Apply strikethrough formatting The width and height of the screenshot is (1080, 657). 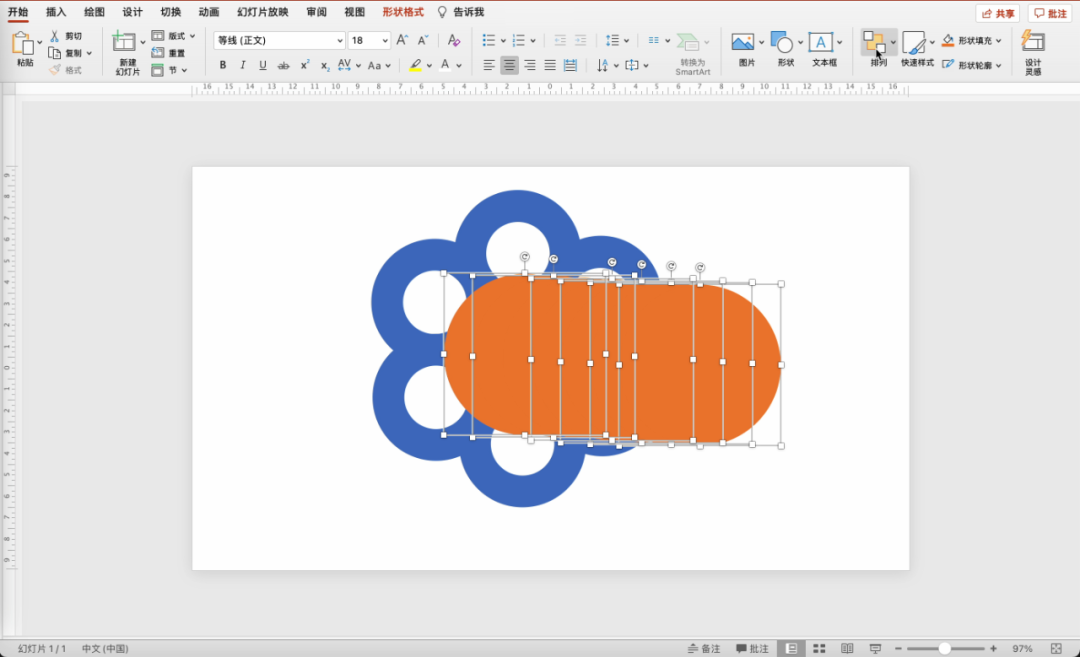tap(283, 65)
